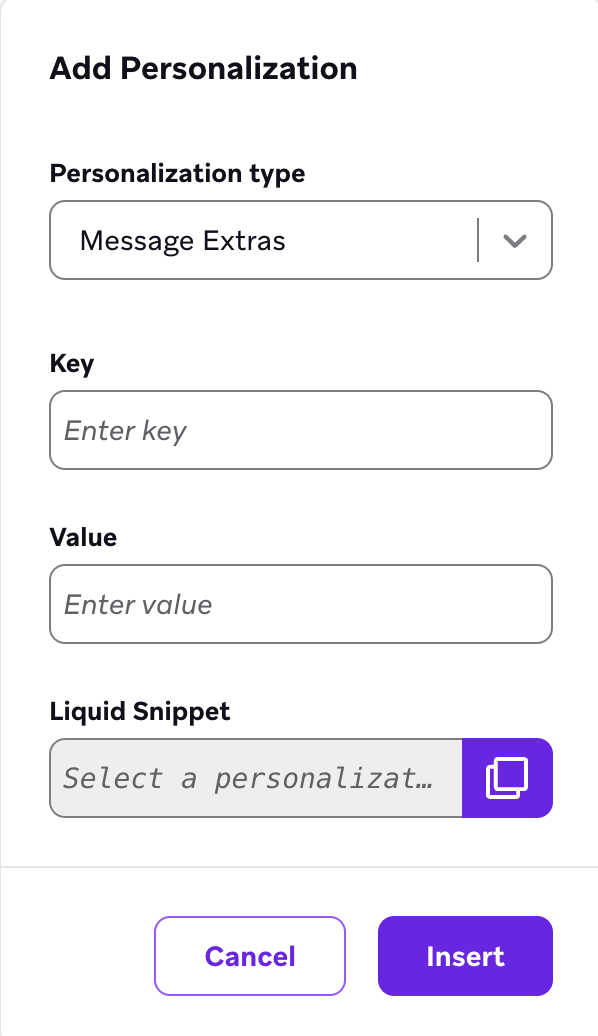Confirm personalization with Insert
Viewport: 598px width, 1036px height.
[x=465, y=955]
